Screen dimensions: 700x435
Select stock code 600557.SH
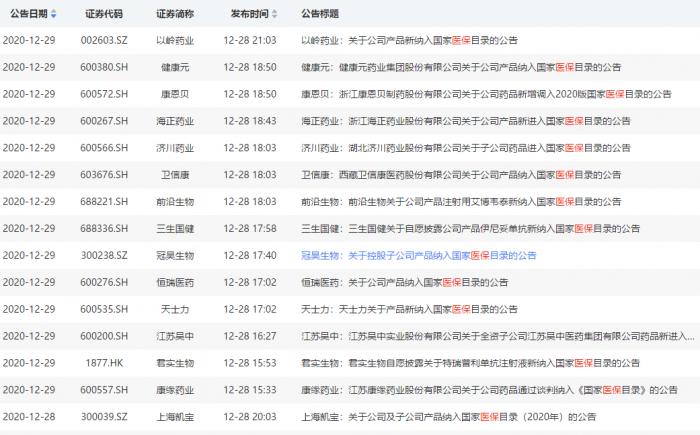[104, 390]
